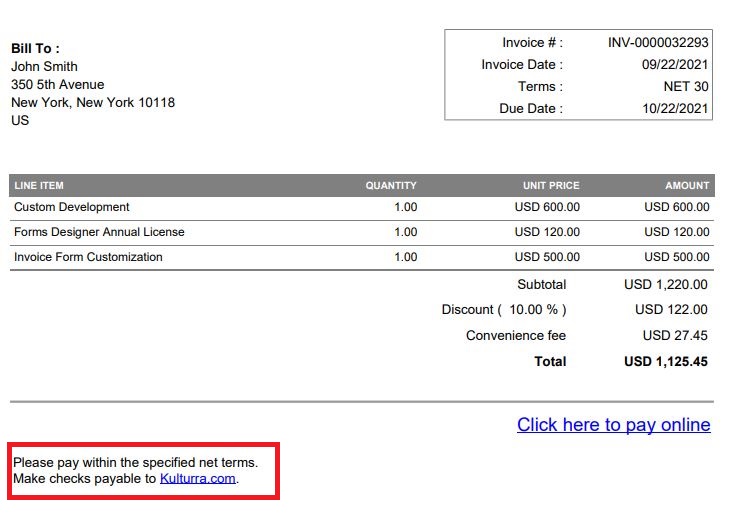This screenshot has height=517, width=732.
Task: Click the 'Click here to pay online' link
Action: click(613, 425)
